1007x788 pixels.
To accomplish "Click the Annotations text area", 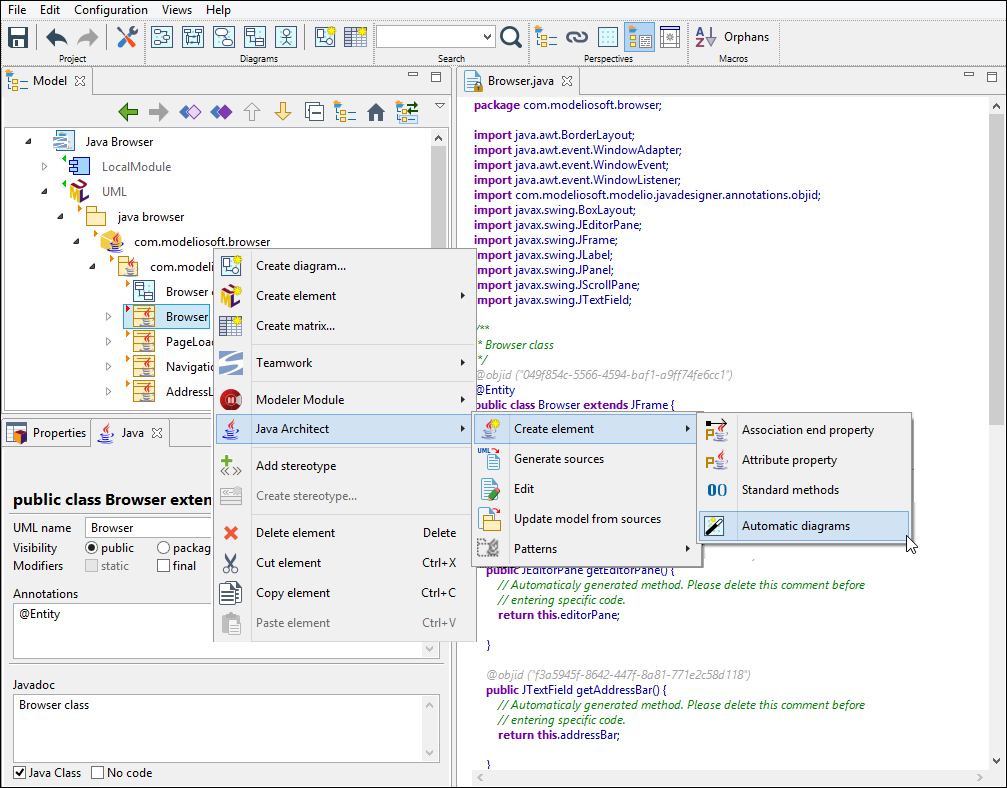I will coord(112,631).
